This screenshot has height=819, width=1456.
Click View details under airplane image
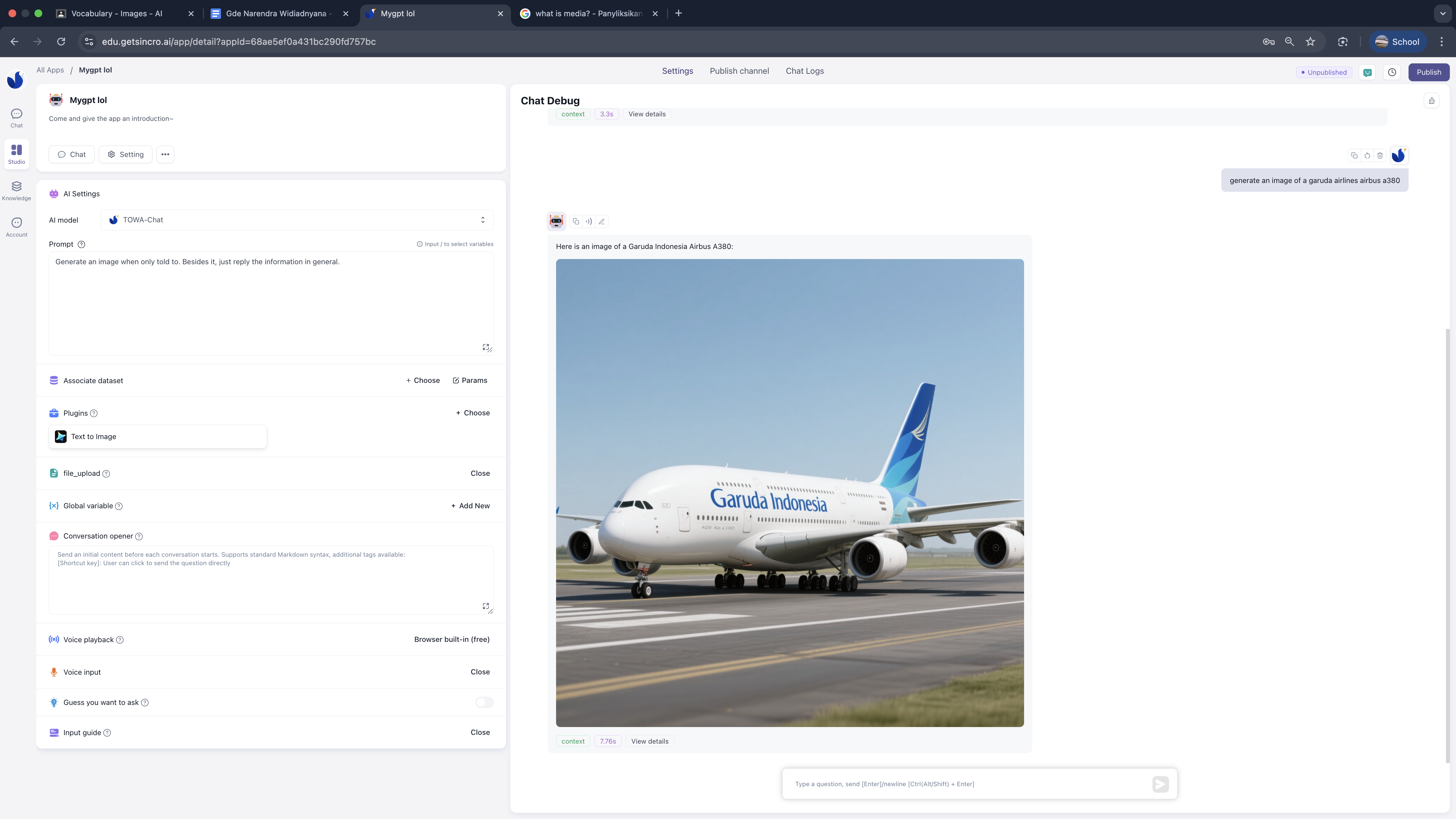(649, 742)
